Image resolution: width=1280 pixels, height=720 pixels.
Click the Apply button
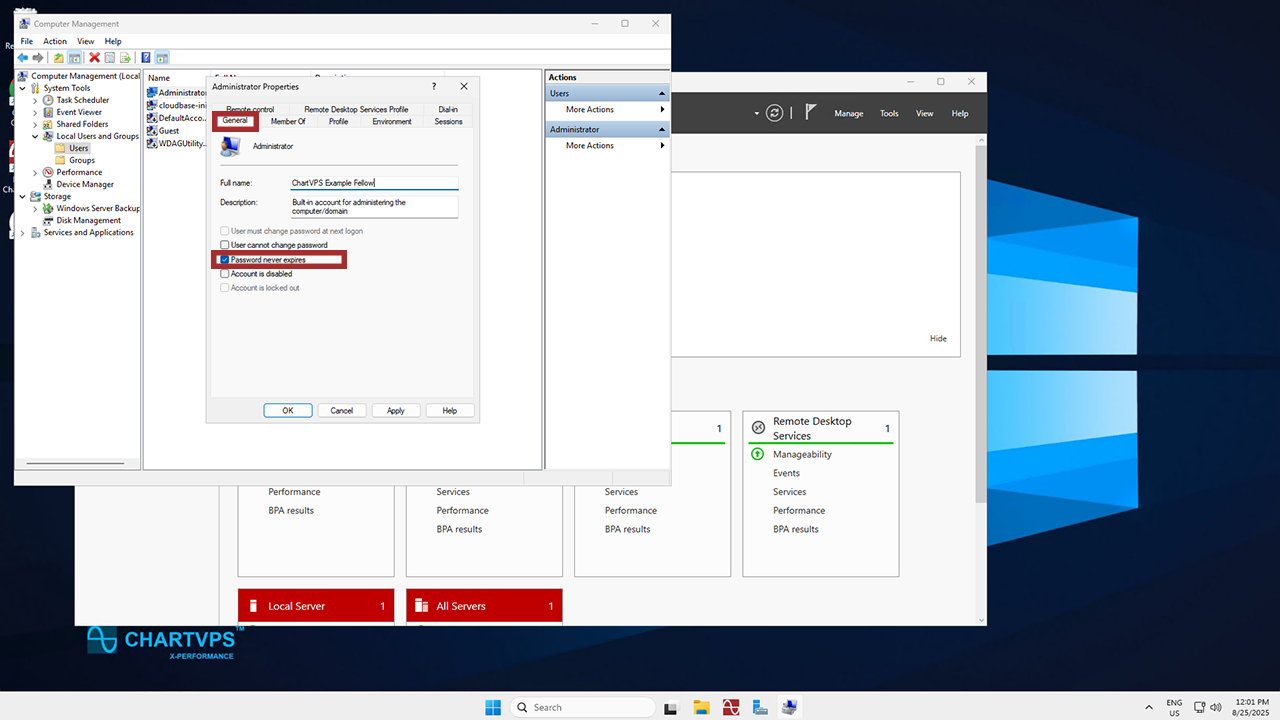[395, 411]
